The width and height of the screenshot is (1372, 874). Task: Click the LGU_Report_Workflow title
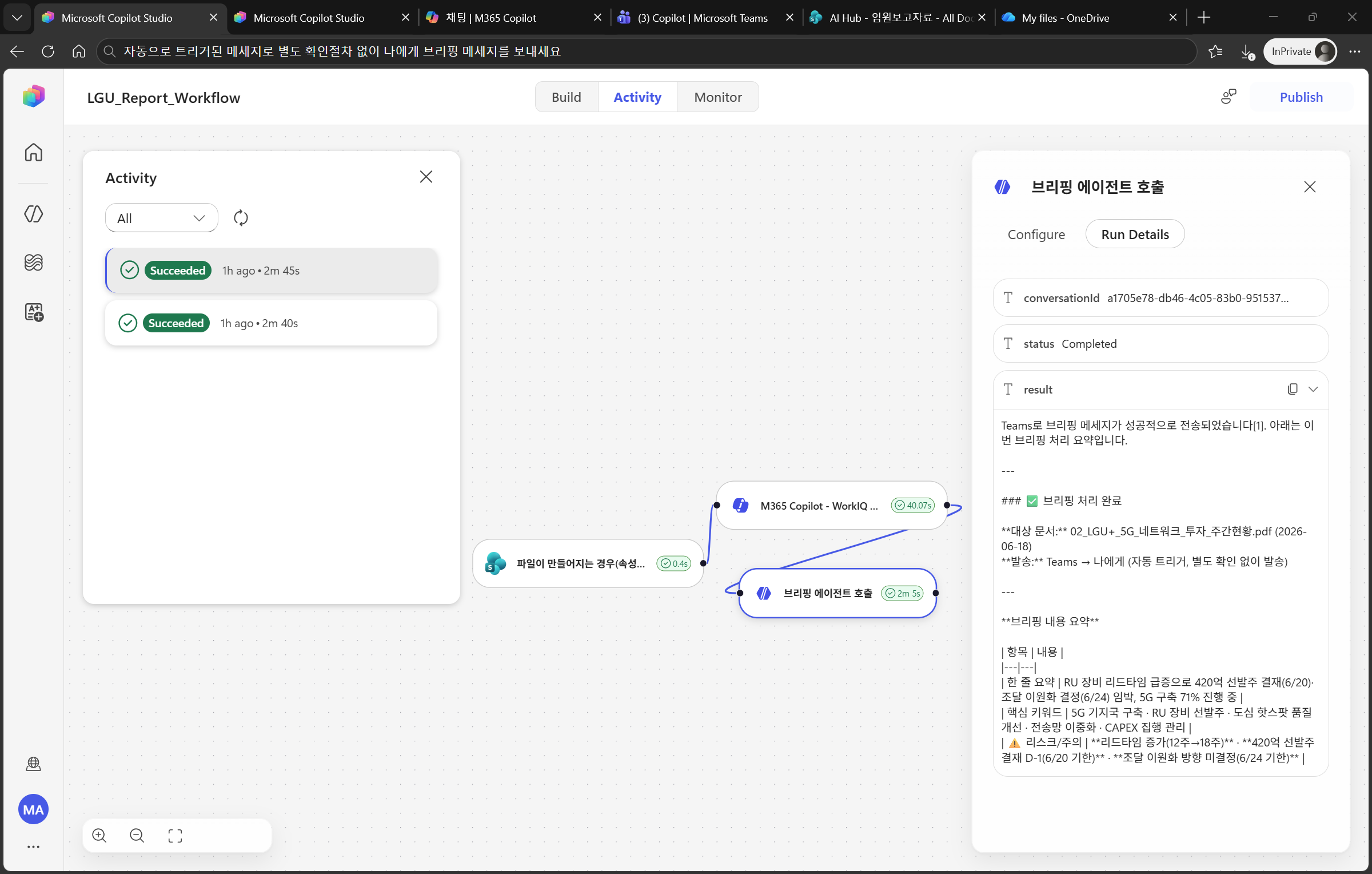point(163,98)
